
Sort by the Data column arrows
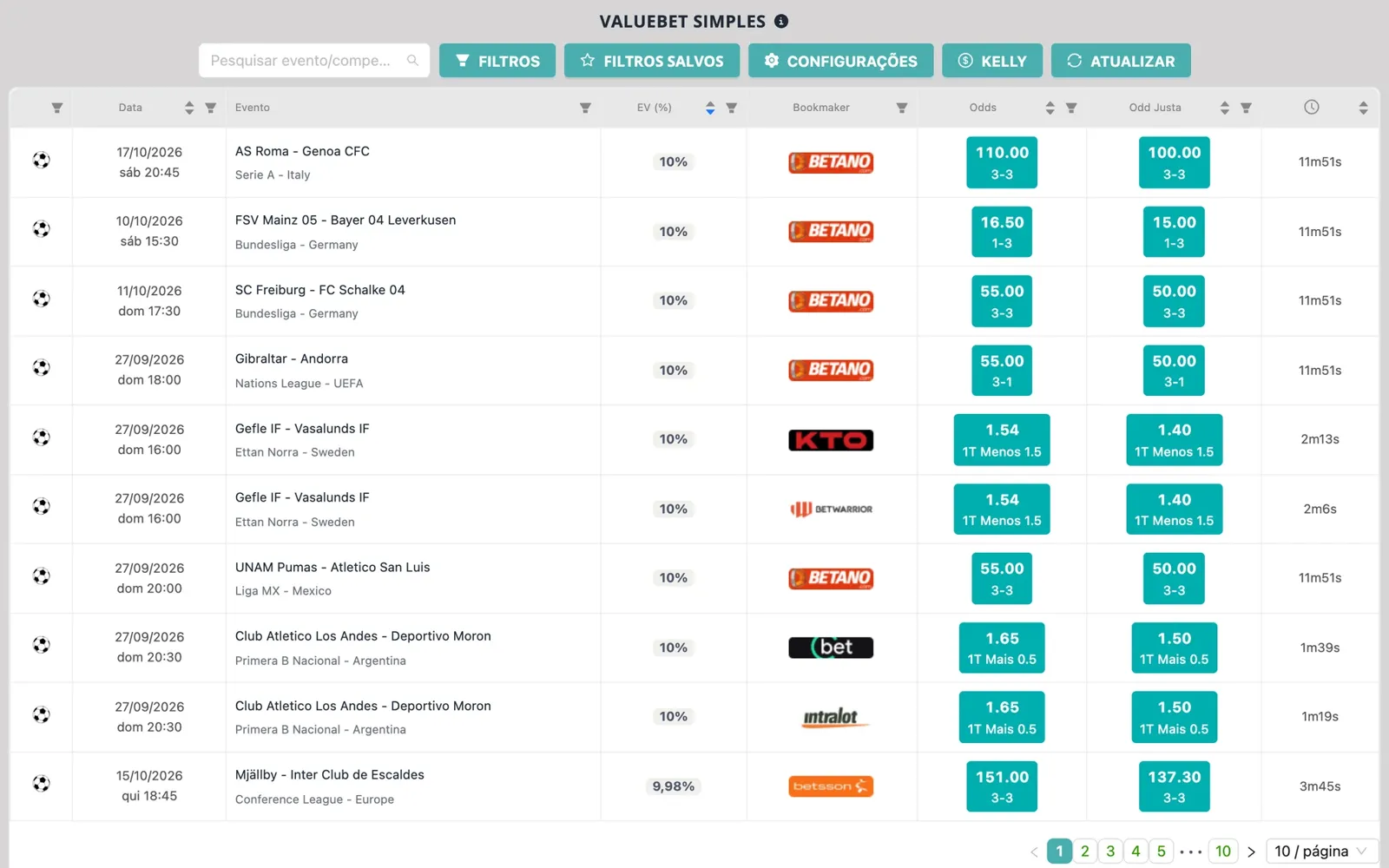(189, 108)
